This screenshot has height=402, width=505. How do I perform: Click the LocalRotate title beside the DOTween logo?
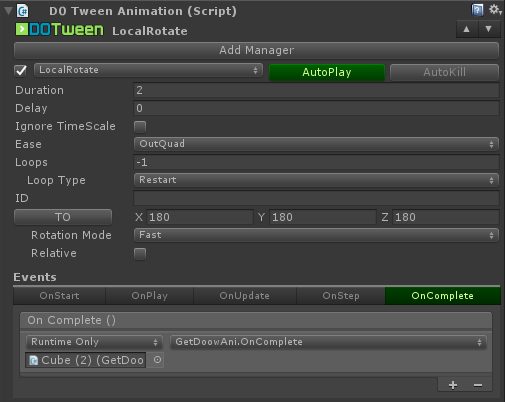(150, 31)
